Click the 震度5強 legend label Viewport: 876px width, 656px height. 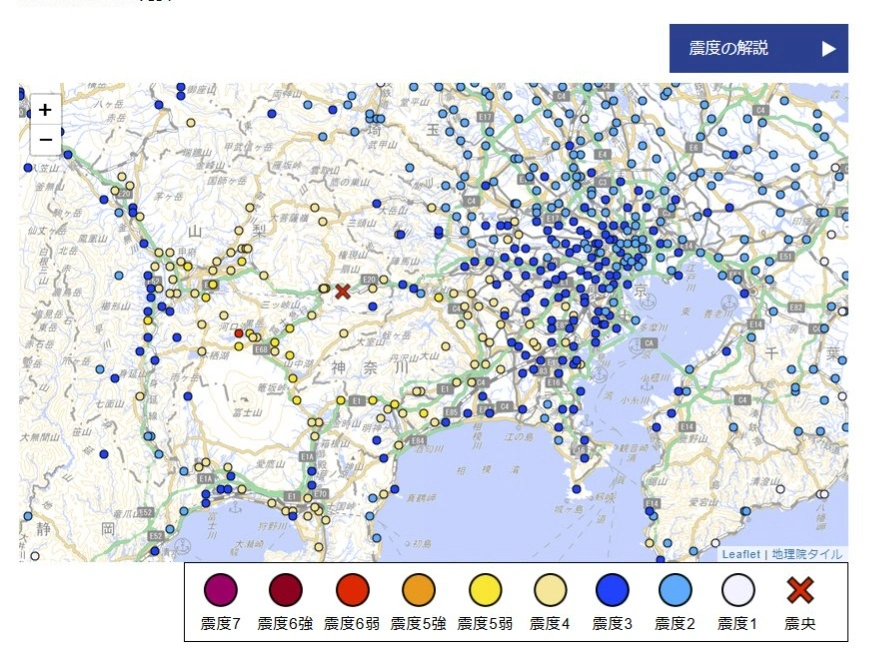click(418, 624)
